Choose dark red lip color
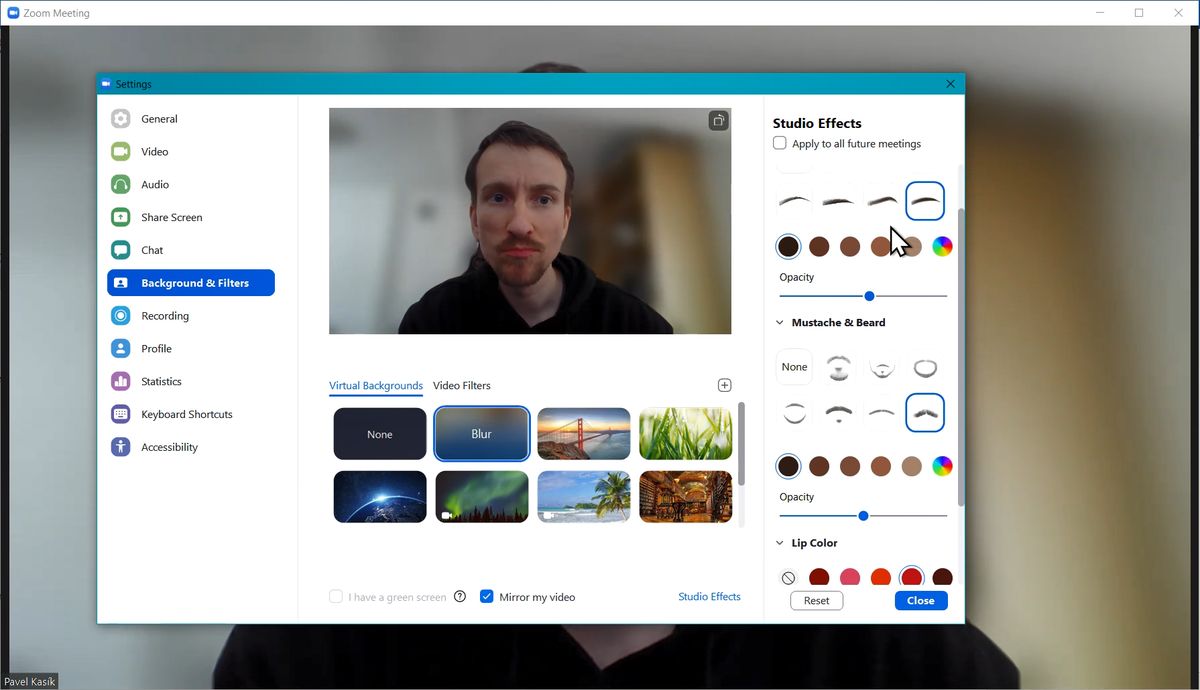 819,578
